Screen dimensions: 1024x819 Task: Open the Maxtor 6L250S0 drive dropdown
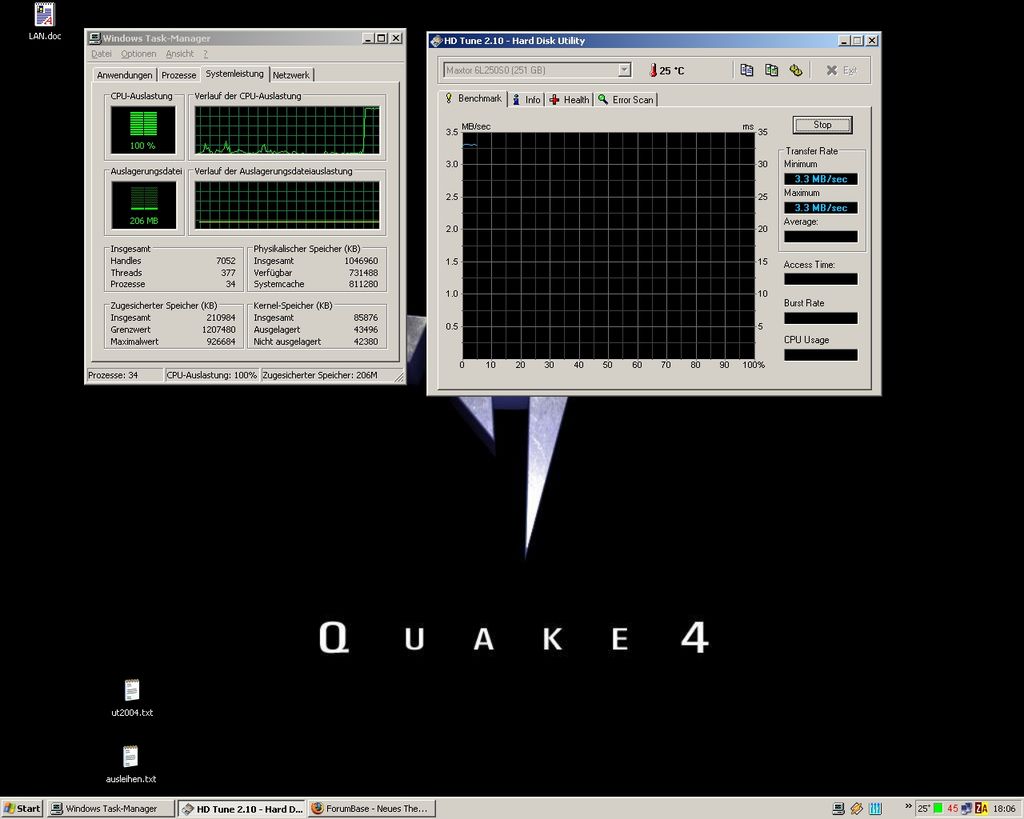click(624, 70)
